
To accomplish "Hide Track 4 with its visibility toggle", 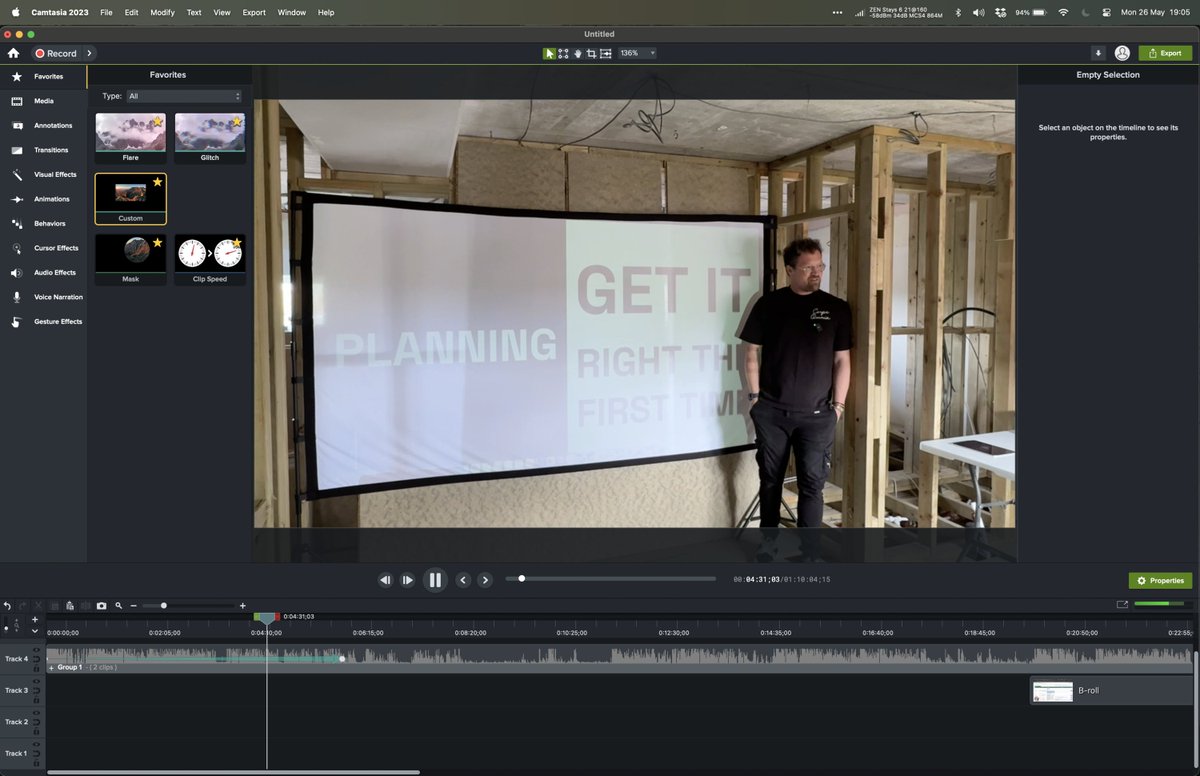I will (x=36, y=650).
